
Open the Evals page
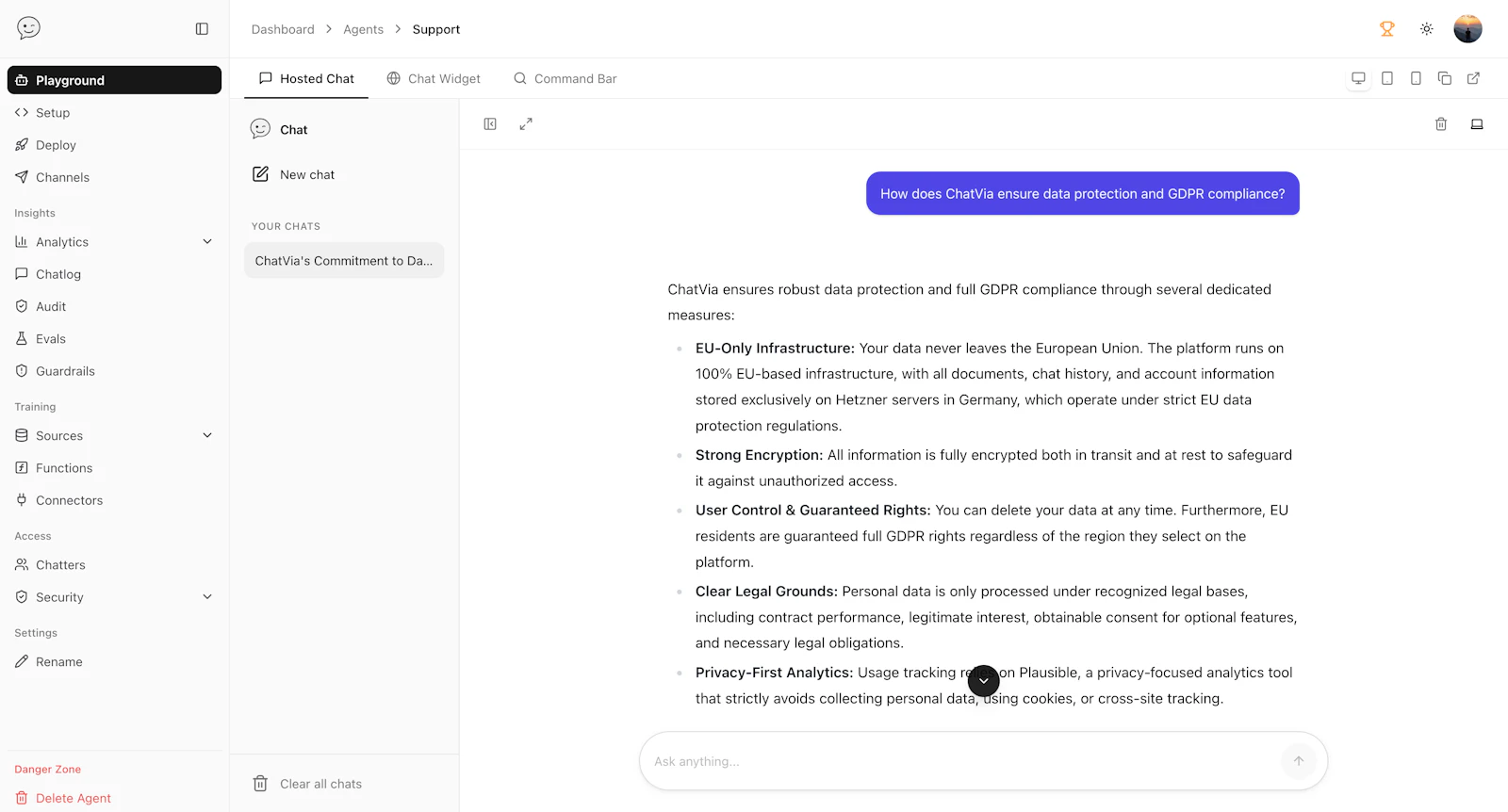[x=114, y=339]
